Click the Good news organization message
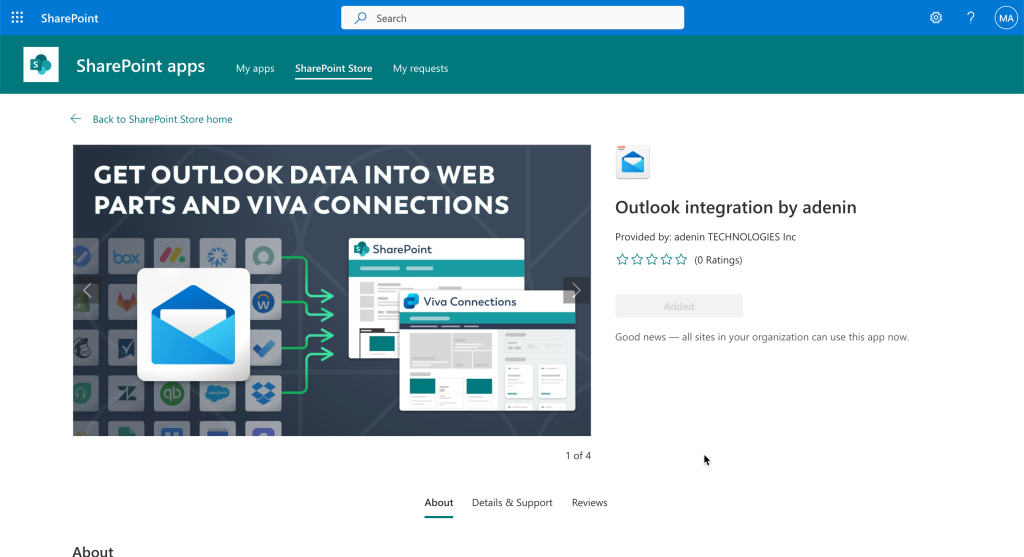The image size is (1024, 557). (761, 337)
